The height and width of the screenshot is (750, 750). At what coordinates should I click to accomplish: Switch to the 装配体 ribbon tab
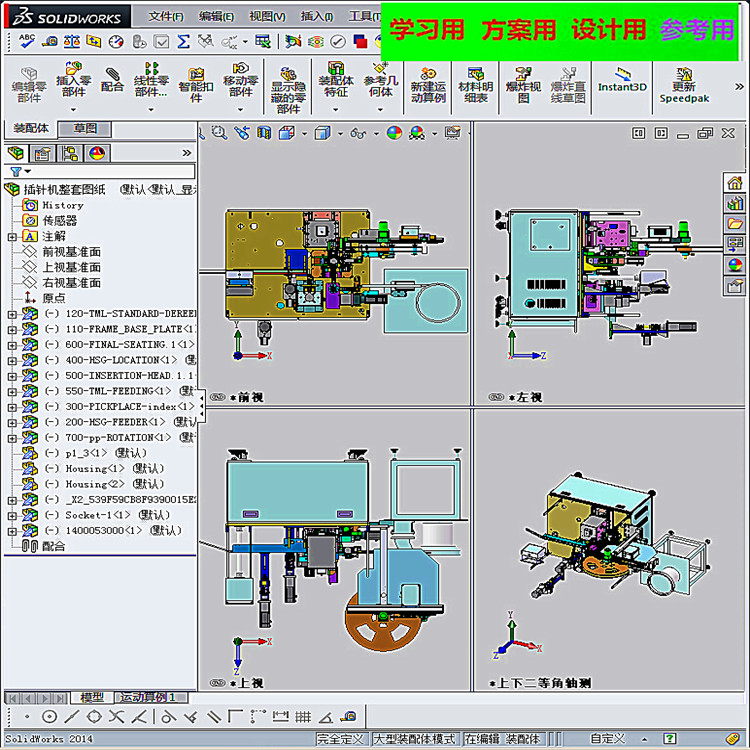click(31, 128)
